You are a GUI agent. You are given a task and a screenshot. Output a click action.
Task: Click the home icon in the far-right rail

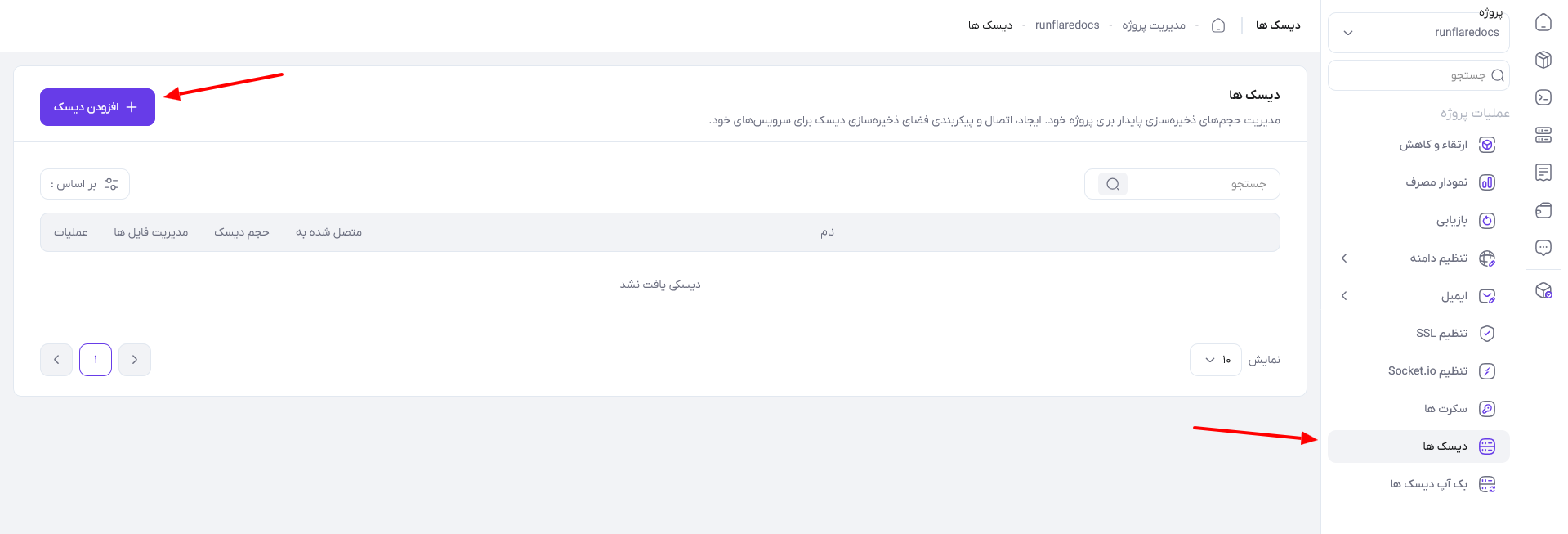click(1543, 22)
